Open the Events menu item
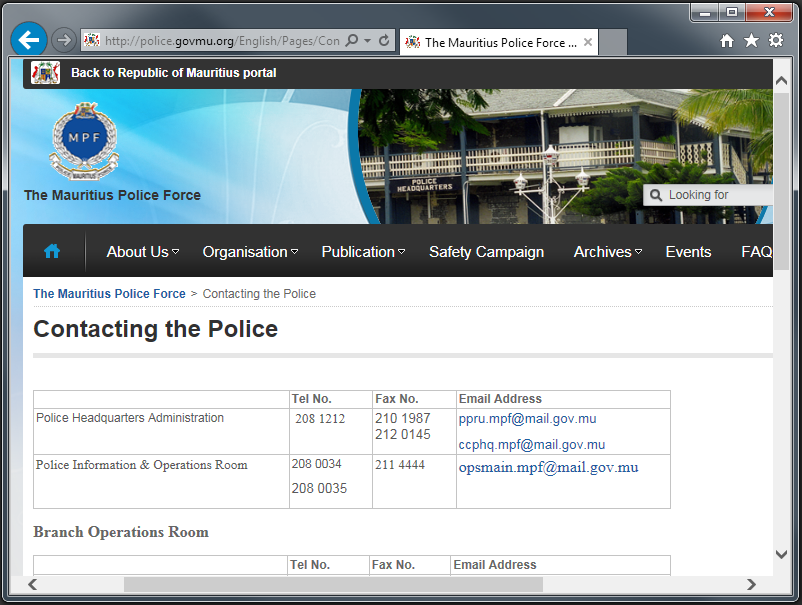 pos(688,252)
